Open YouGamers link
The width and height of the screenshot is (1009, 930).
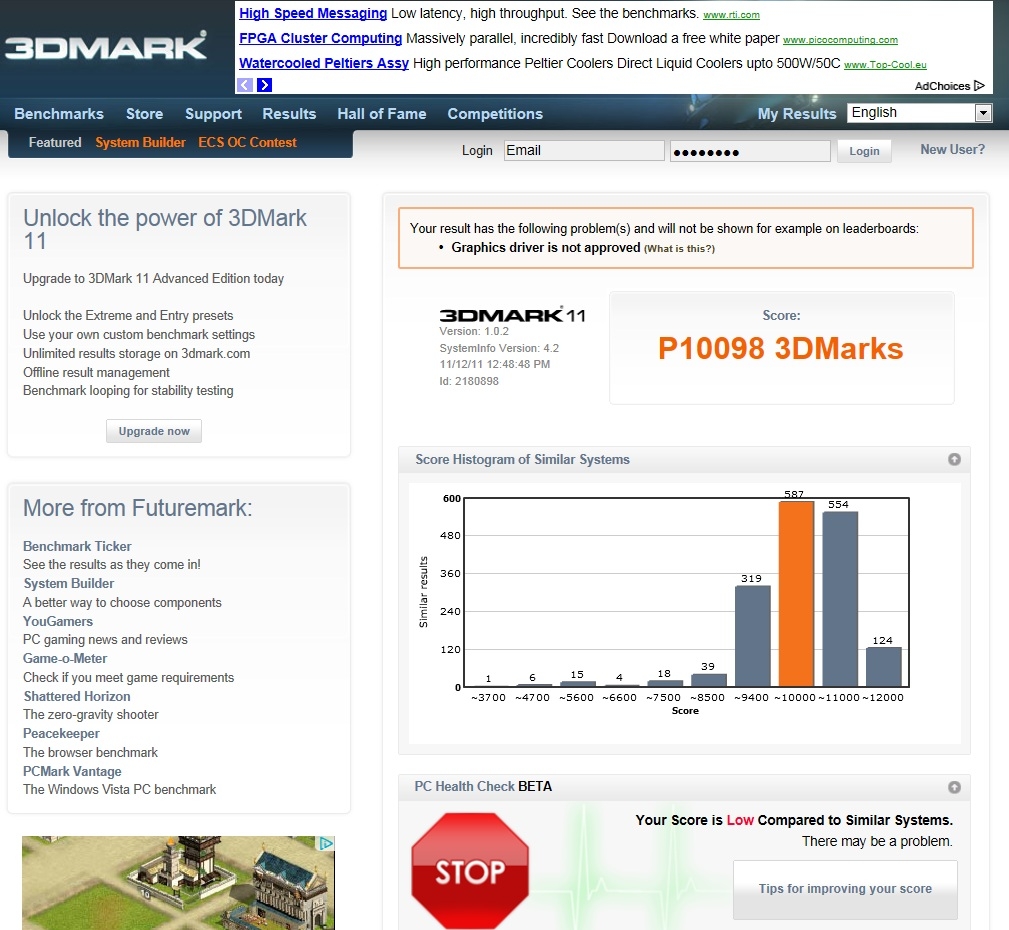(x=58, y=621)
